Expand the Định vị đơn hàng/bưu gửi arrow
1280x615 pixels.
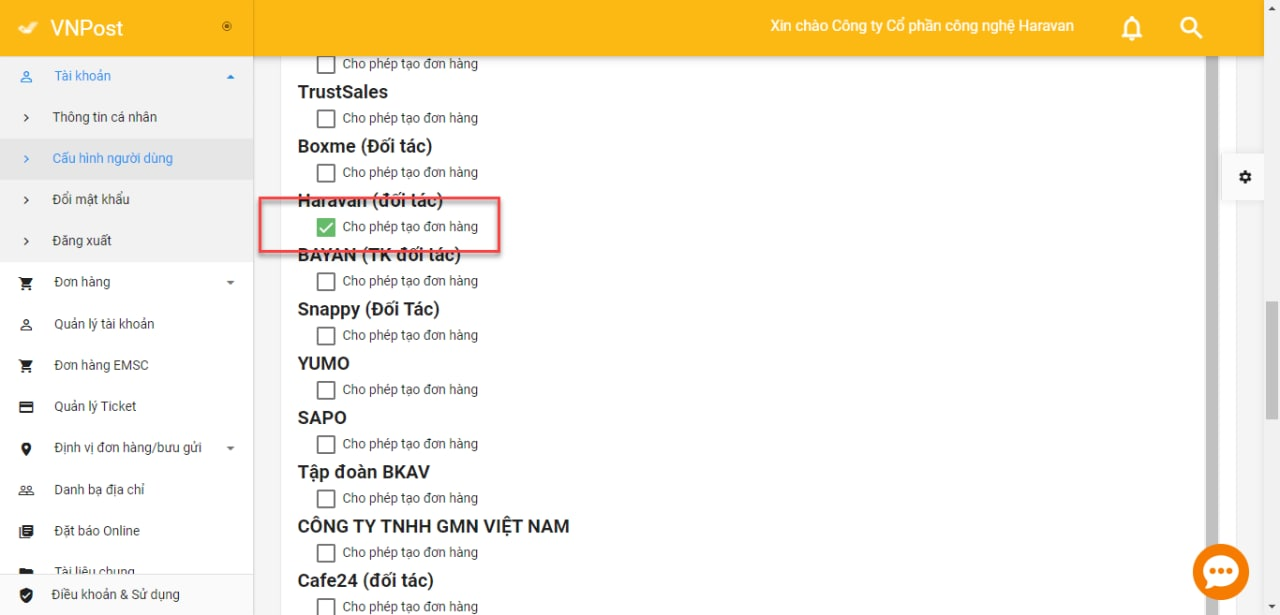click(x=231, y=449)
